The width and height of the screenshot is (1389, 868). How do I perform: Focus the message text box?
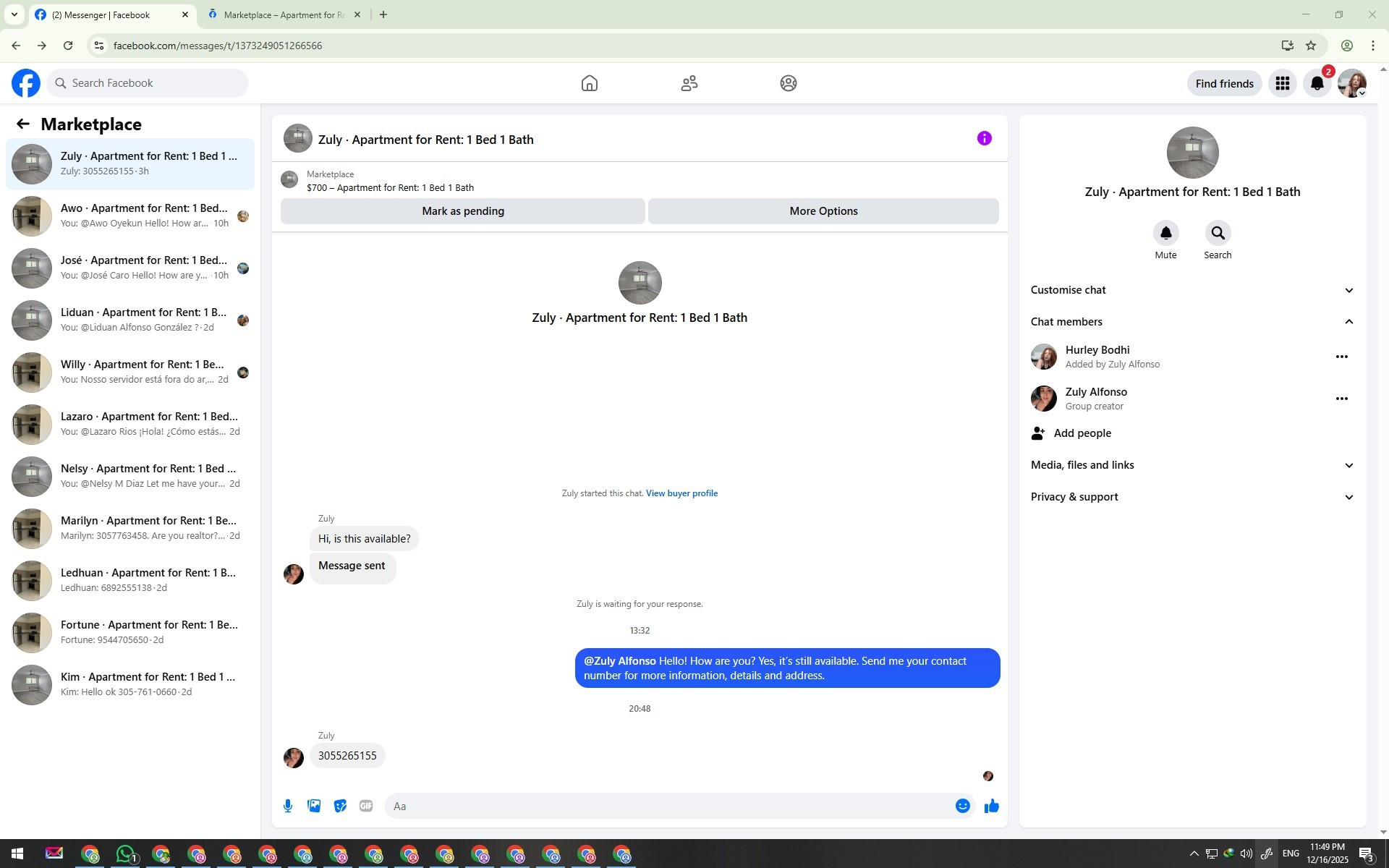(x=669, y=806)
